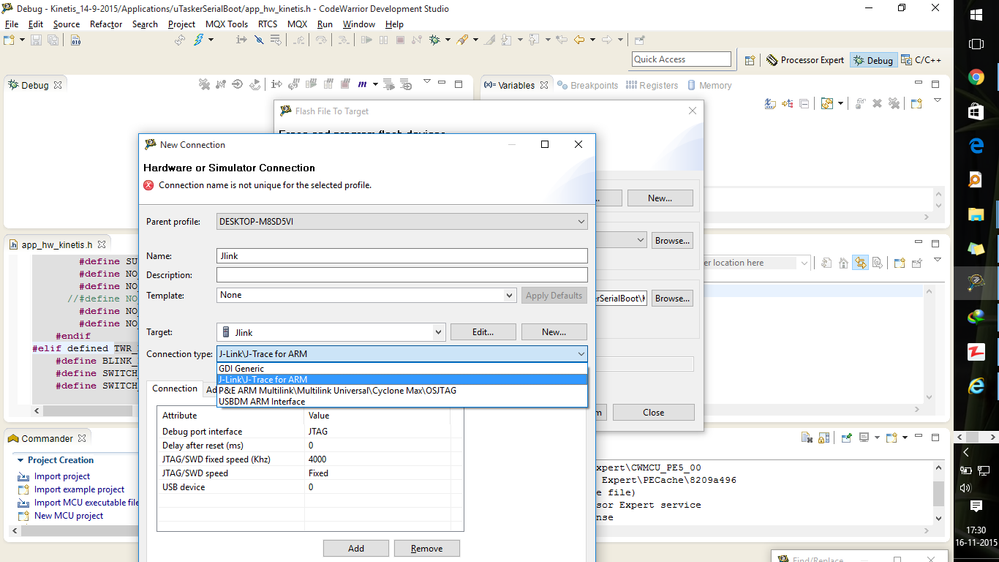Image resolution: width=999 pixels, height=562 pixels.
Task: Switch to the C/C++ perspective
Action: click(x=921, y=60)
